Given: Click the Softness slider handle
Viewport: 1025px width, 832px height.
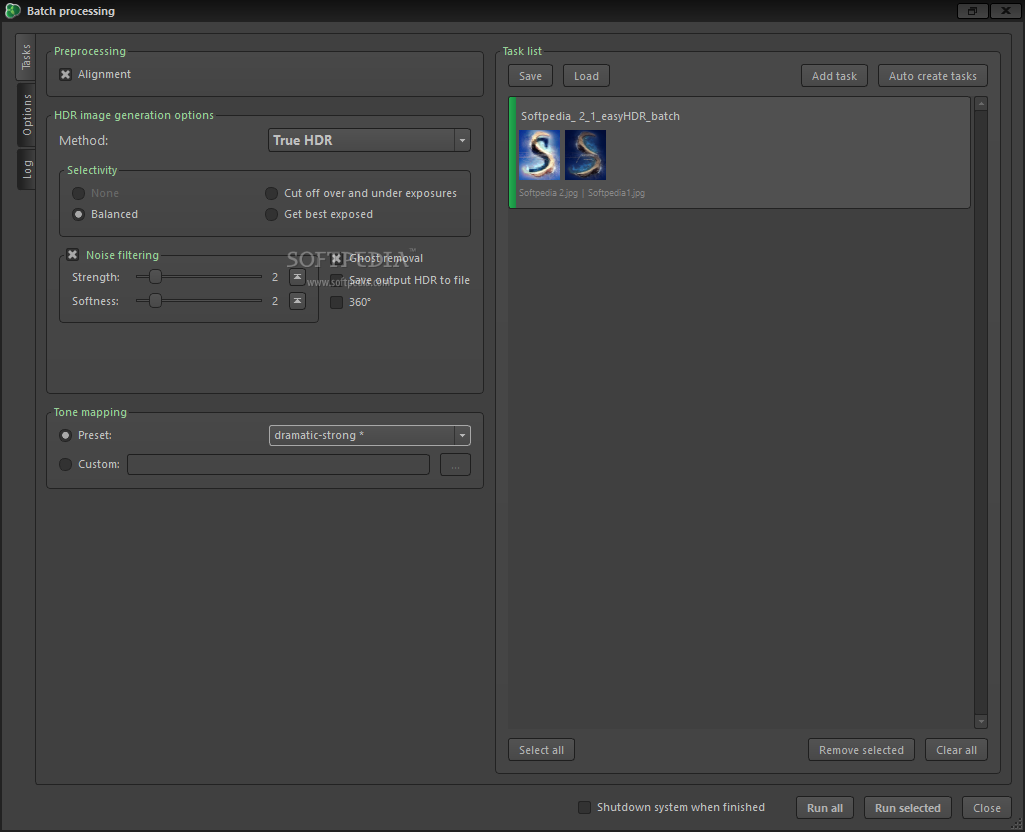Looking at the screenshot, I should pos(155,301).
